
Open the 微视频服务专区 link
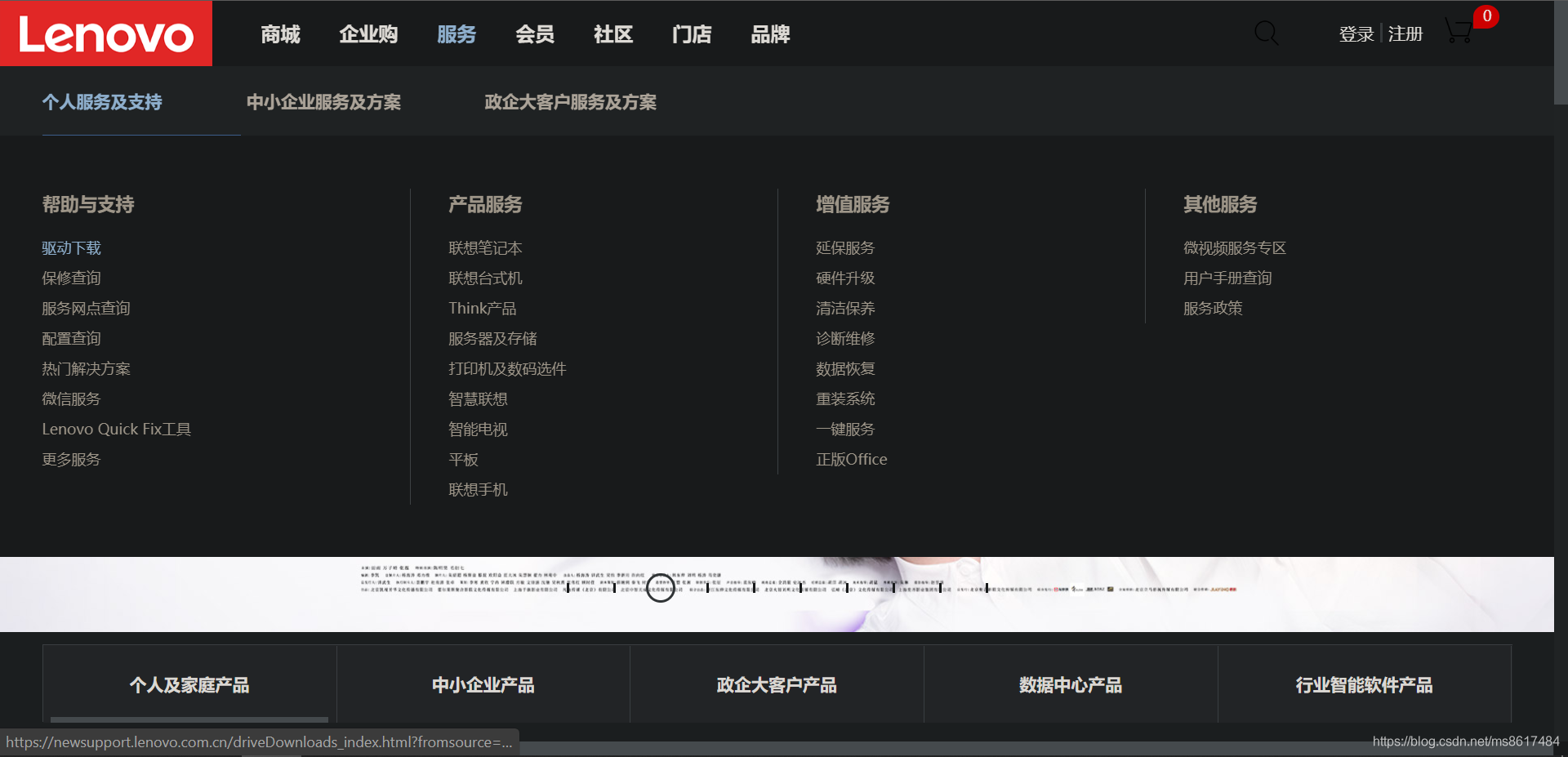[x=1235, y=248]
